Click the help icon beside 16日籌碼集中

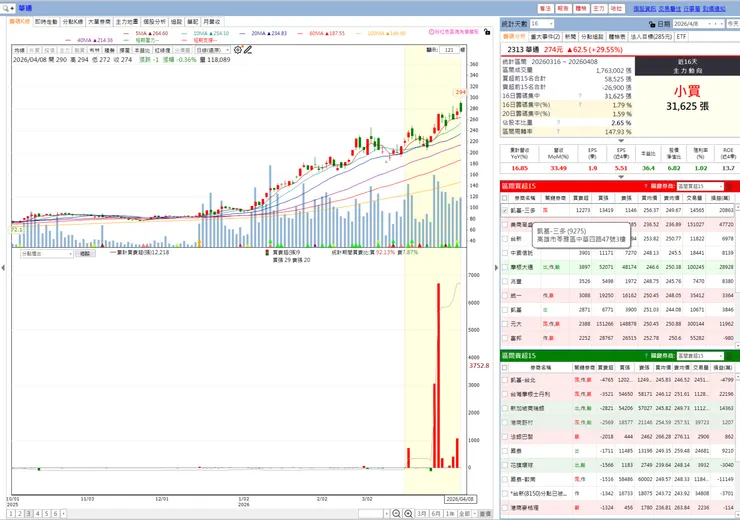click(580, 96)
